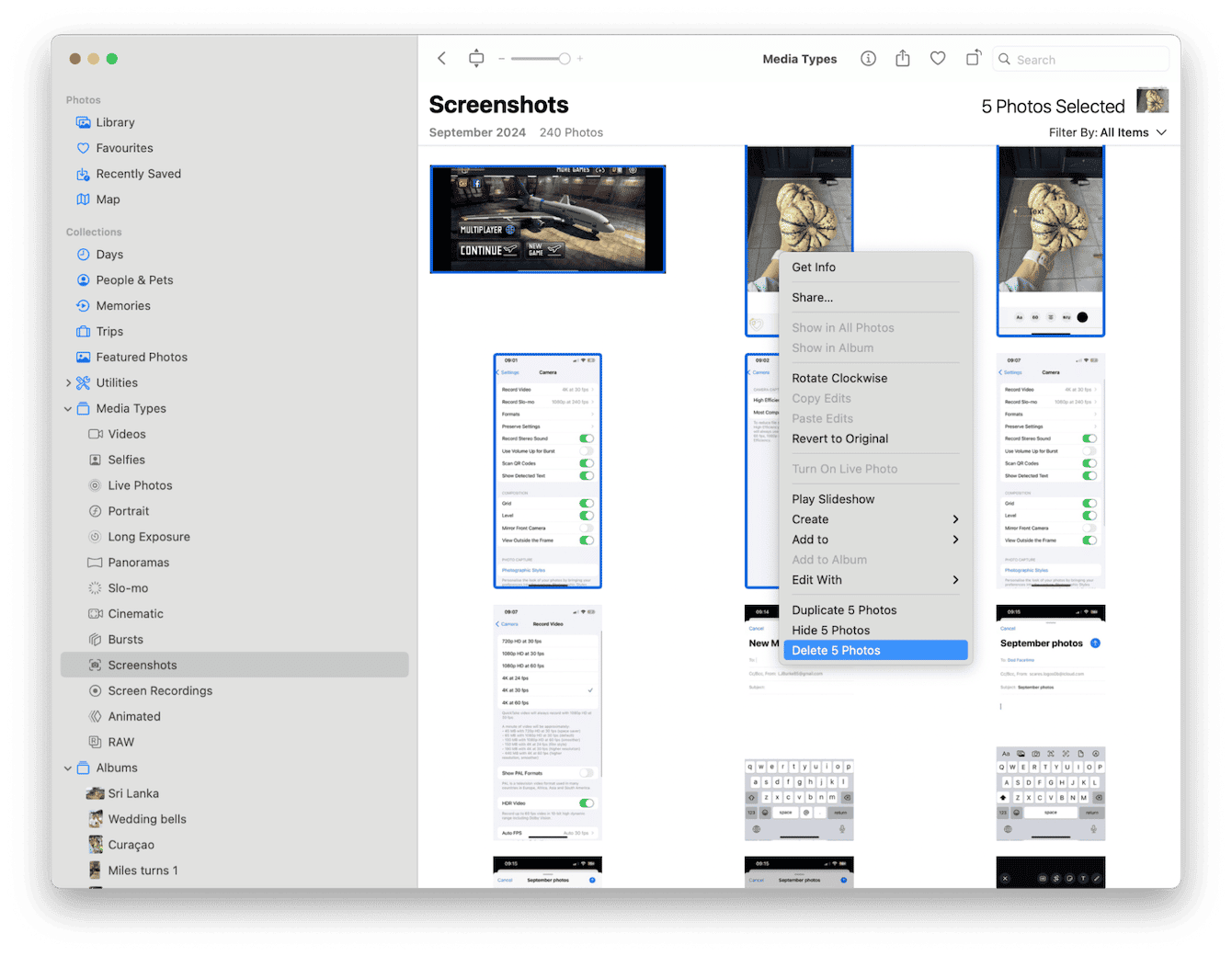The image size is (1232, 956).
Task: Select Selfies under Media Types
Action: click(128, 460)
